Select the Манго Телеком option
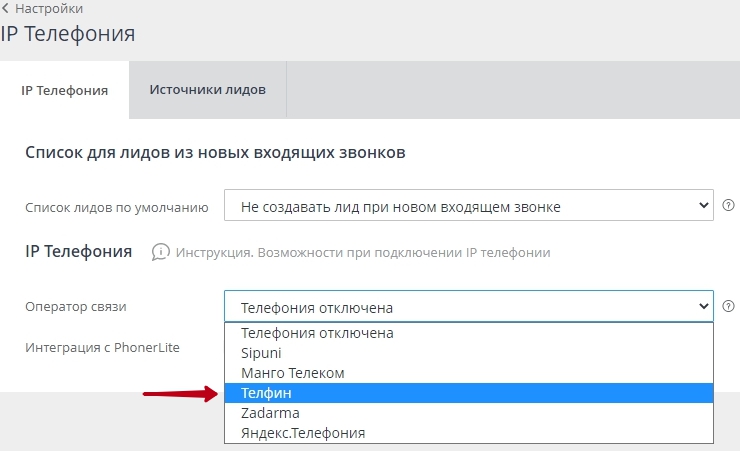Screen dimensions: 740x451 [x=292, y=373]
